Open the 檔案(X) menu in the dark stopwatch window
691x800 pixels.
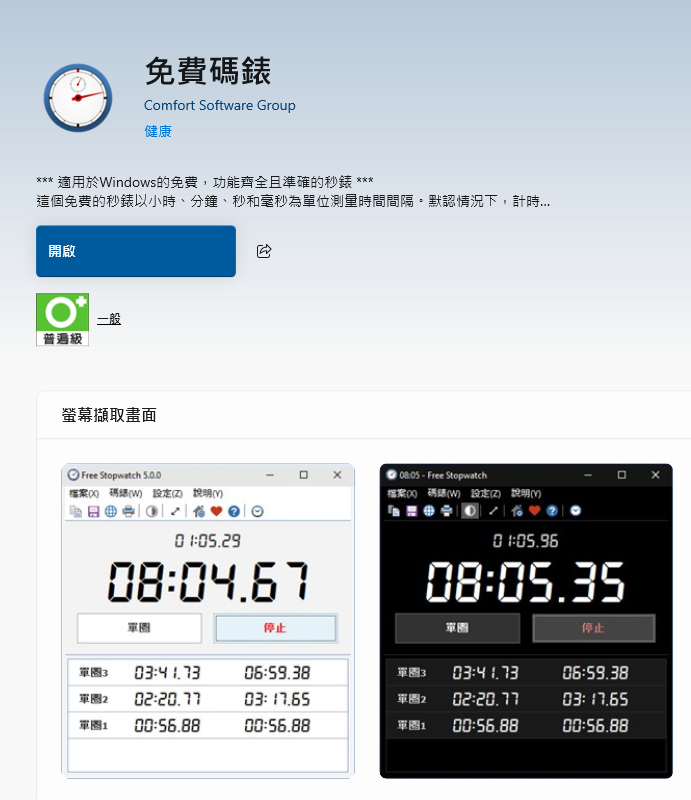[402, 493]
